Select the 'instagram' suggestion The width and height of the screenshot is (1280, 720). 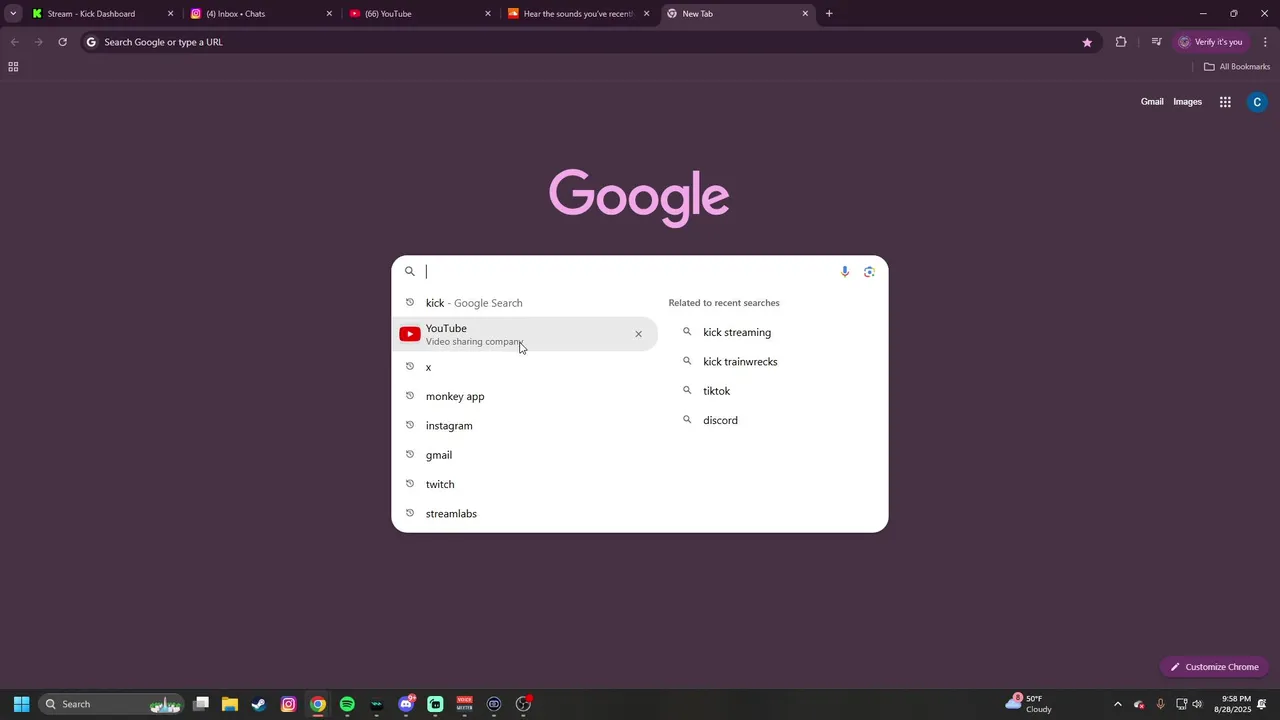coord(525,426)
